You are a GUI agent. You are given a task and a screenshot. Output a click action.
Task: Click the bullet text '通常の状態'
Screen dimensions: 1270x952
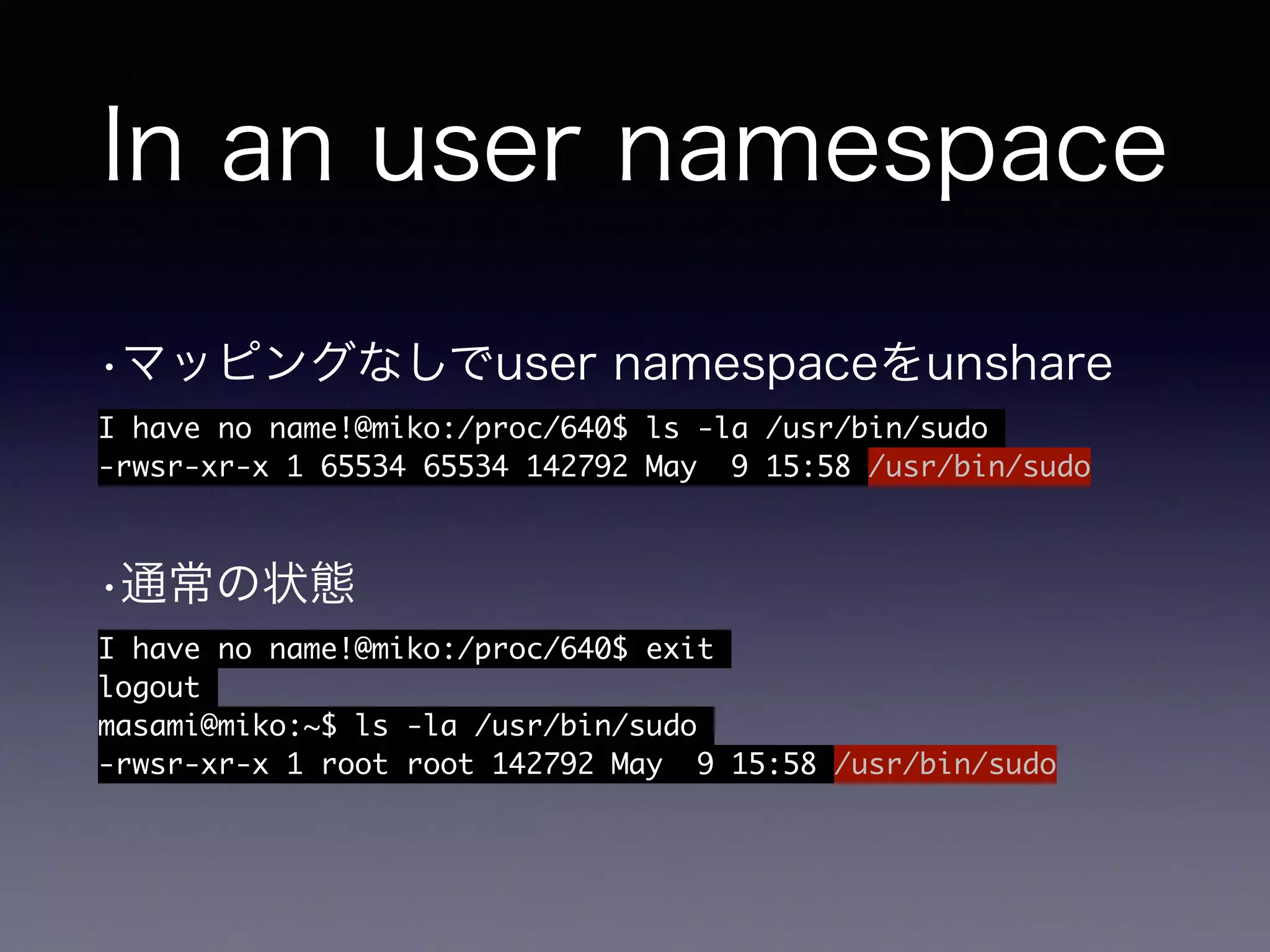tap(229, 583)
